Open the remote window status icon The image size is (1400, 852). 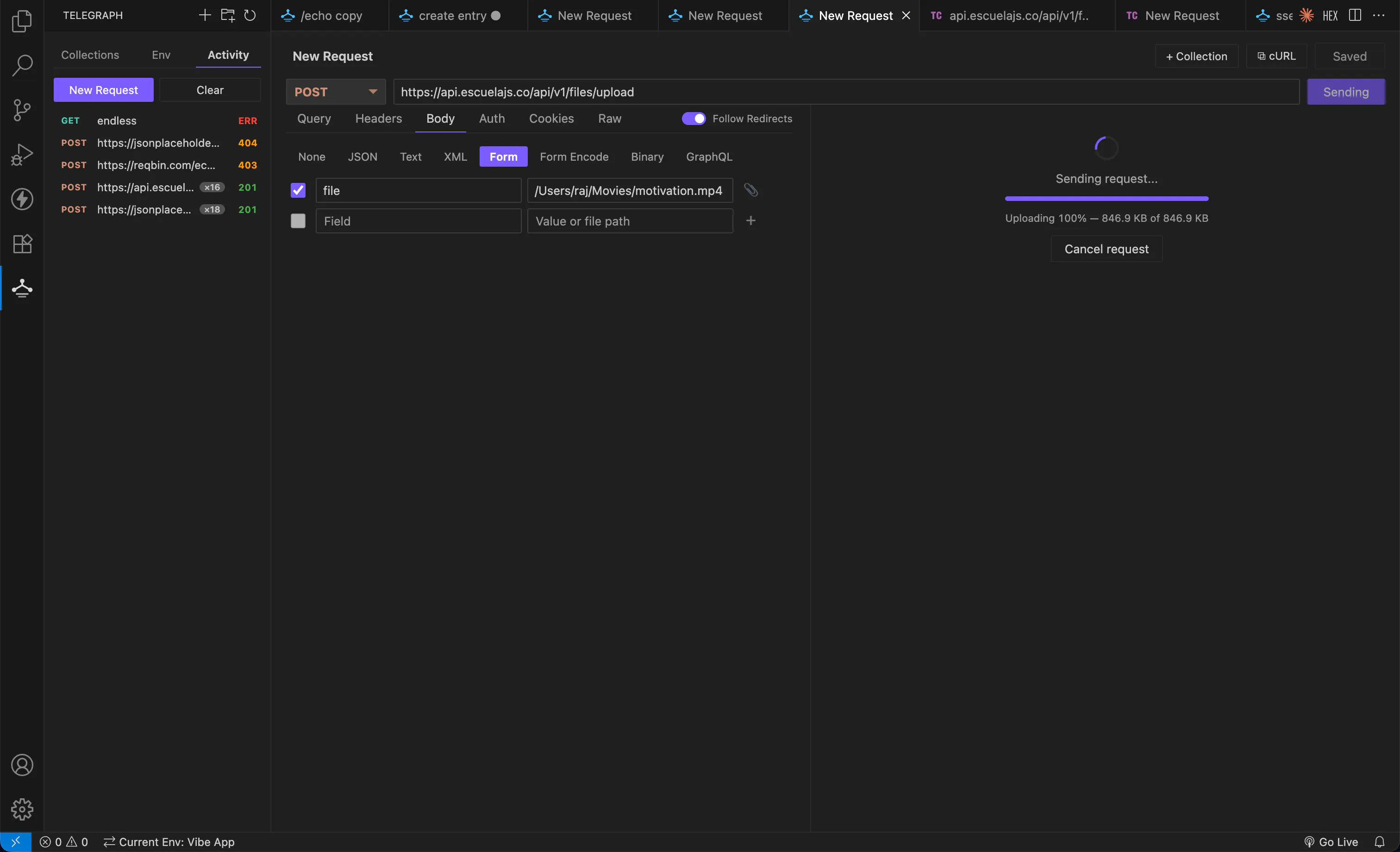tap(15, 842)
